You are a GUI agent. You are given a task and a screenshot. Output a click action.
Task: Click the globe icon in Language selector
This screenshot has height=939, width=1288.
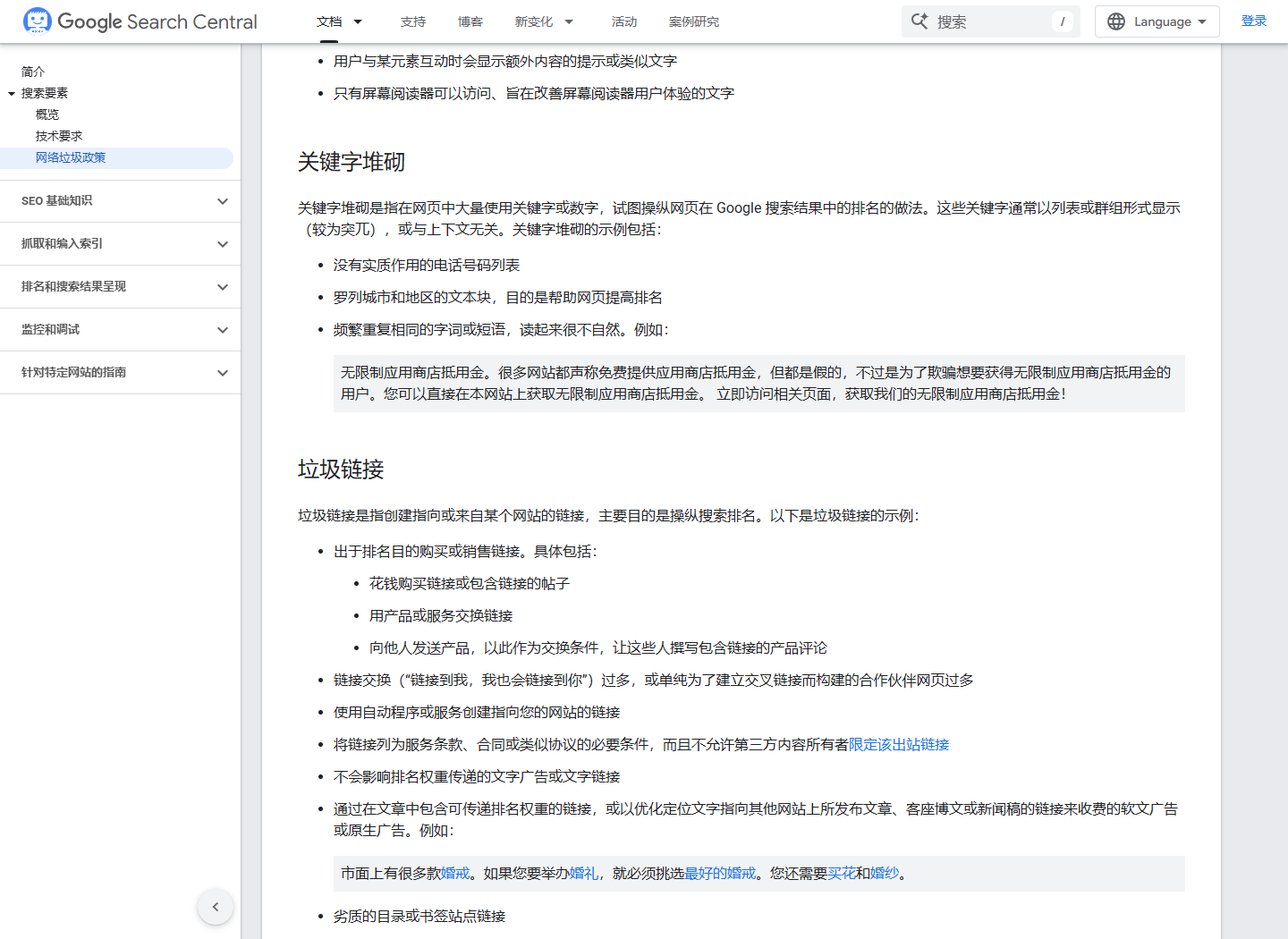coord(1116,21)
